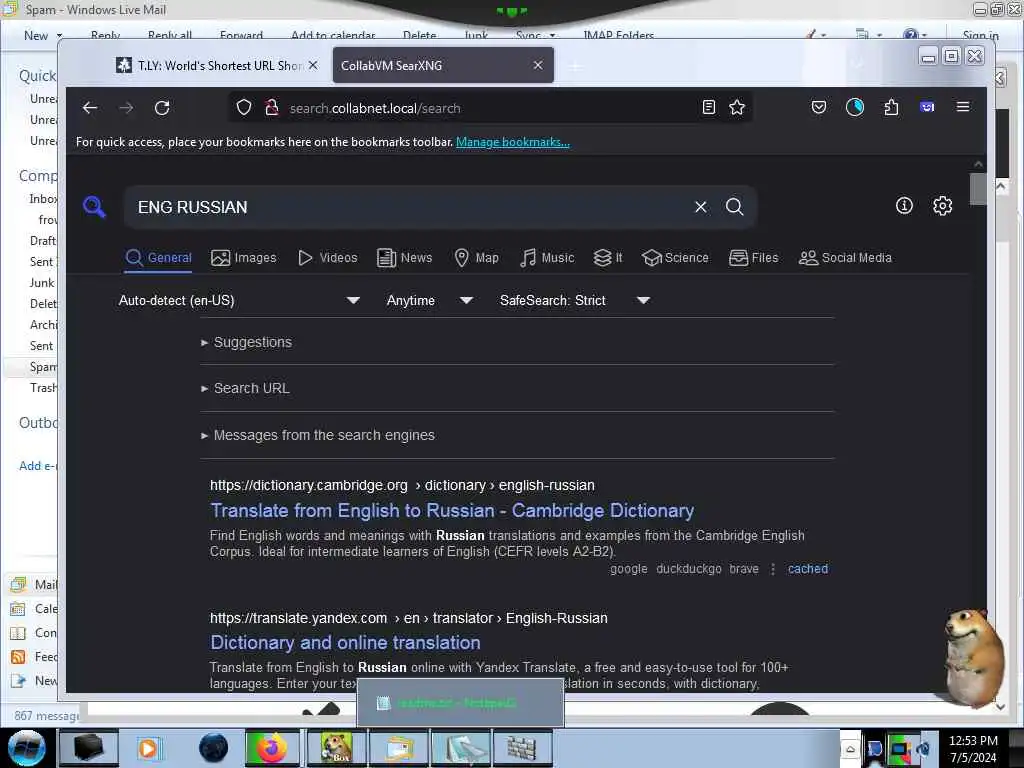Click the browser address bar URL
1024x768 pixels.
(375, 108)
